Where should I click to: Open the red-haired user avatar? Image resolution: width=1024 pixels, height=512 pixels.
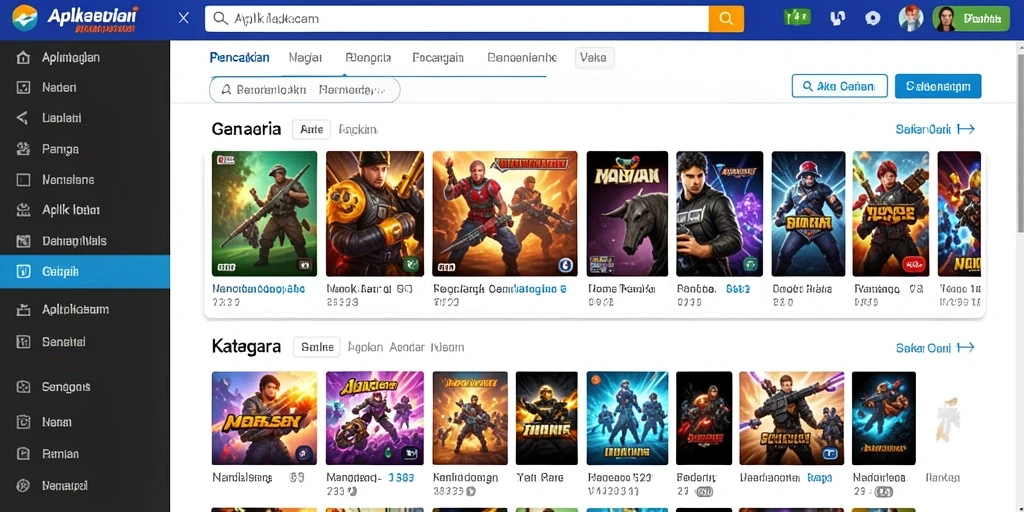(x=911, y=18)
